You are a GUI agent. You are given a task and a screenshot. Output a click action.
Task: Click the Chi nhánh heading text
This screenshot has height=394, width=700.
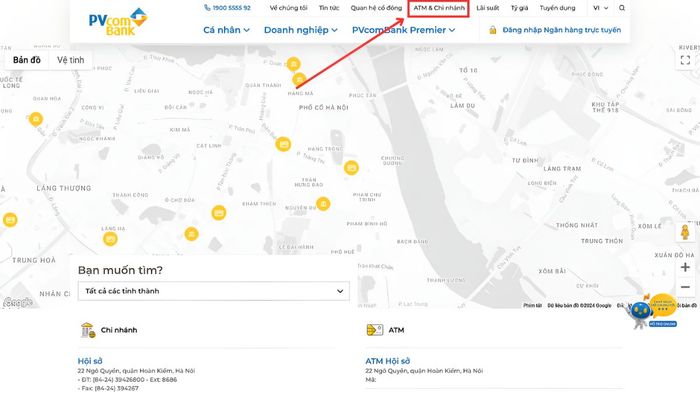pos(119,330)
